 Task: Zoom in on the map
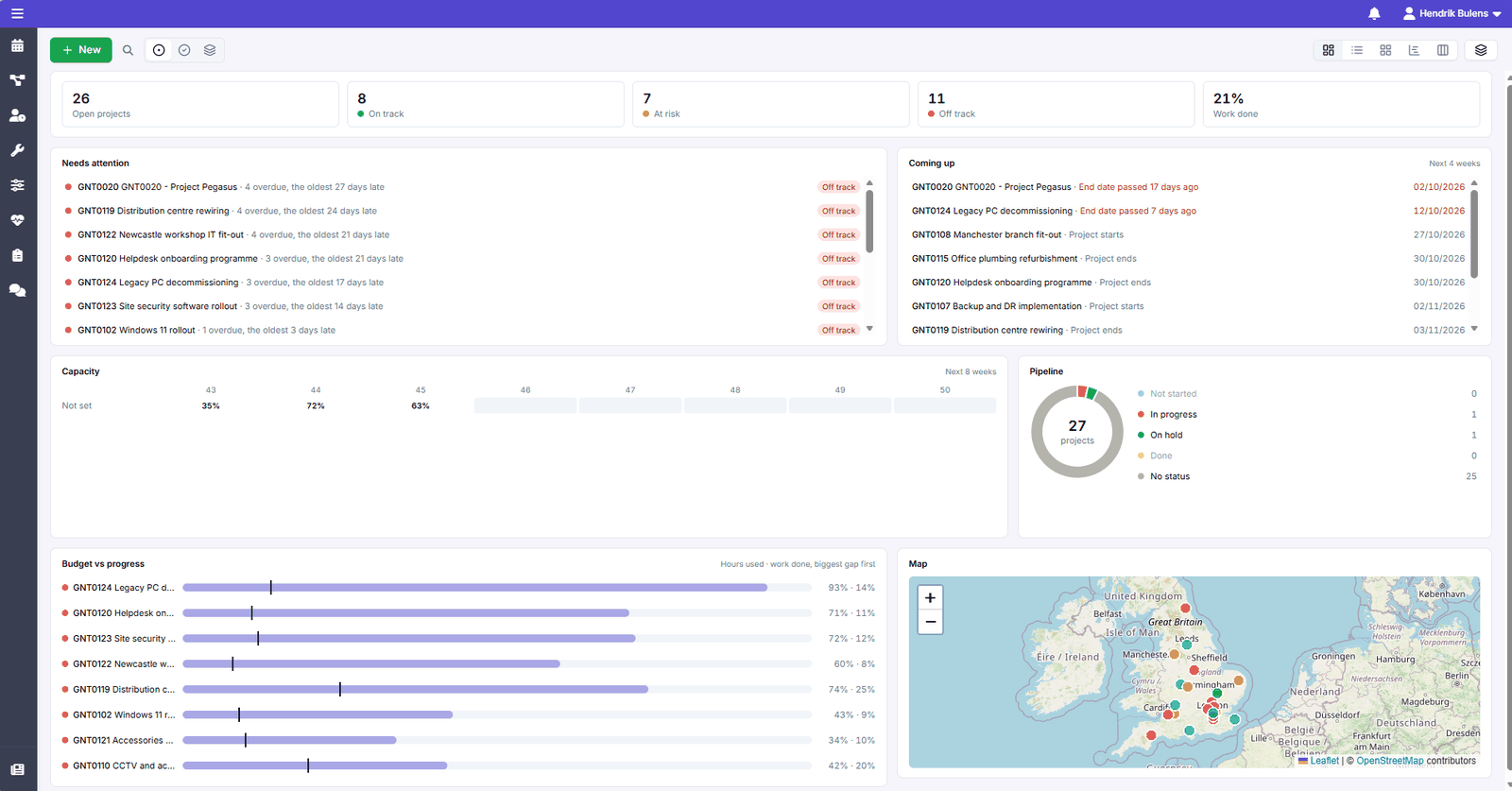pos(930,597)
